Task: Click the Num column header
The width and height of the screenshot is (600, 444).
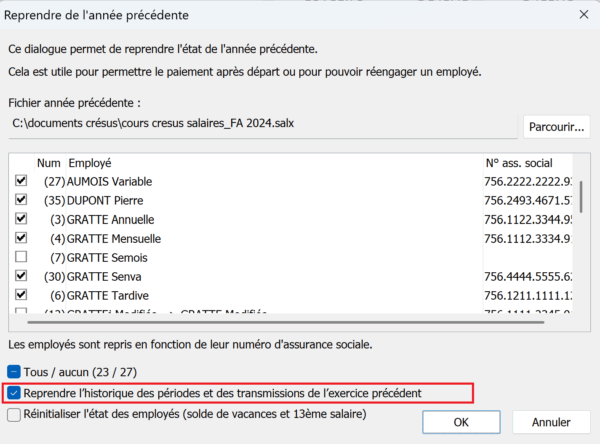Action: (x=48, y=162)
